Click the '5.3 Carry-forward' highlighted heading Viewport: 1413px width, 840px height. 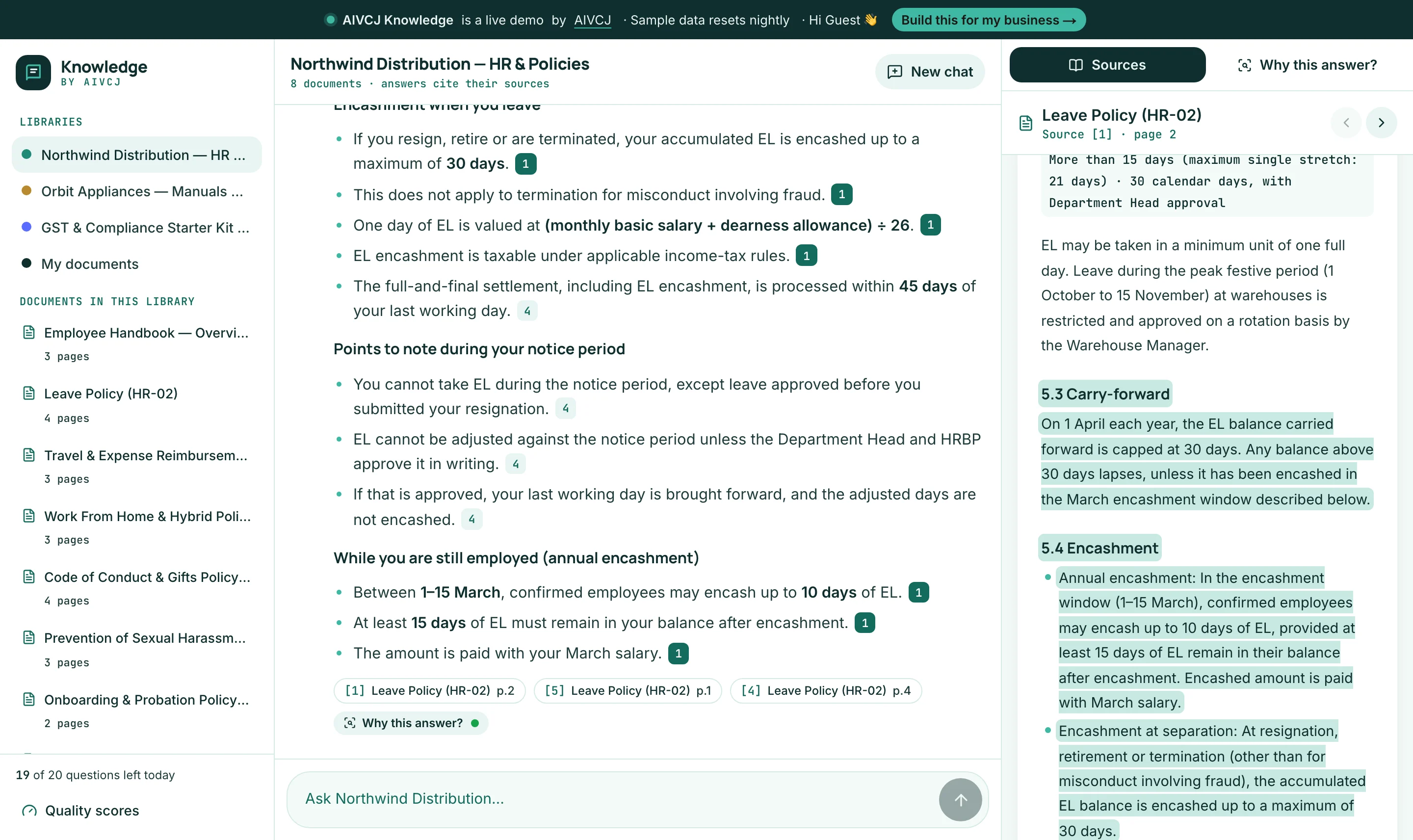point(1104,394)
